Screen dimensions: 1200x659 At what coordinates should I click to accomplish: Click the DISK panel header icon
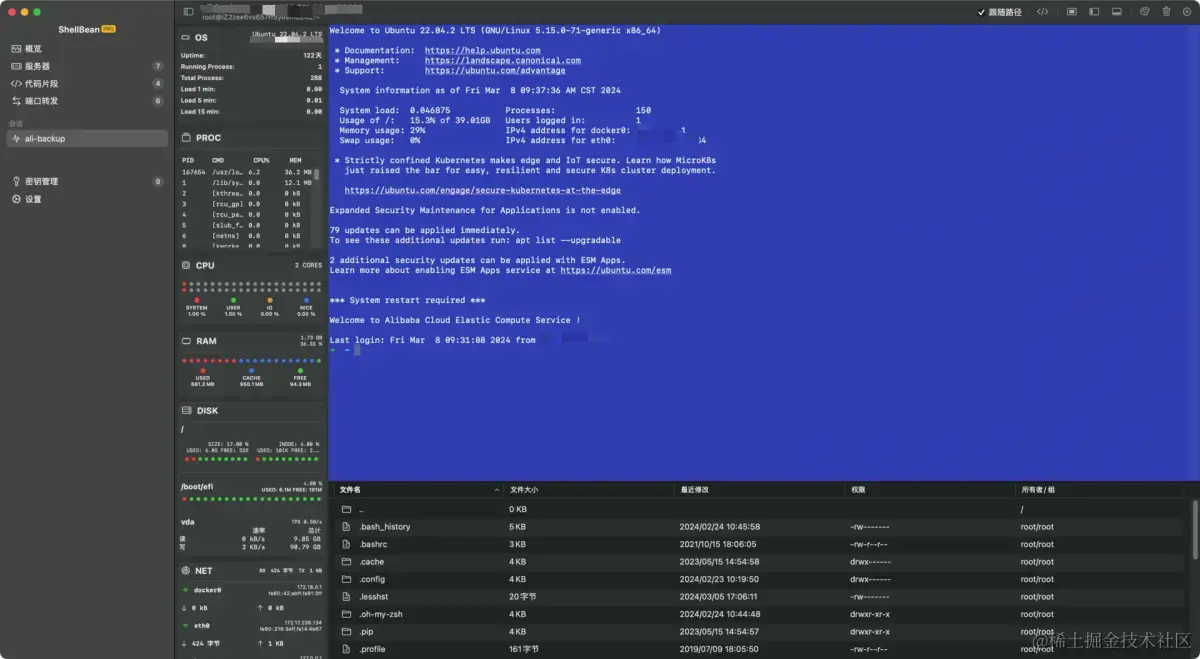186,410
